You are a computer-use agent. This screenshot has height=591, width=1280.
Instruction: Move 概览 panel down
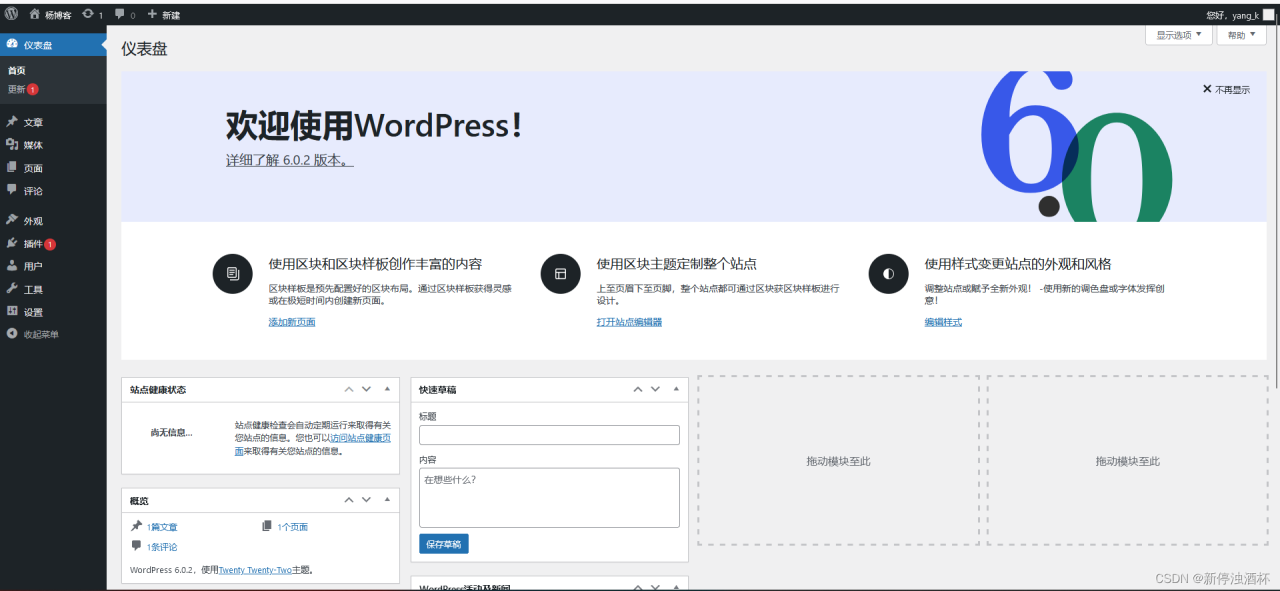pos(366,499)
